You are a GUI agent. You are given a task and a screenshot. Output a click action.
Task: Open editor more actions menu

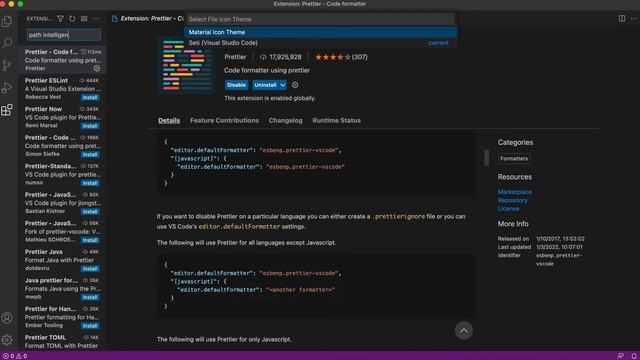pyautogui.click(x=633, y=19)
